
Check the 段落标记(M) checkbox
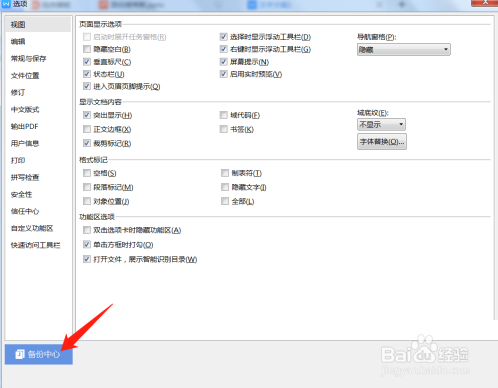click(x=87, y=187)
